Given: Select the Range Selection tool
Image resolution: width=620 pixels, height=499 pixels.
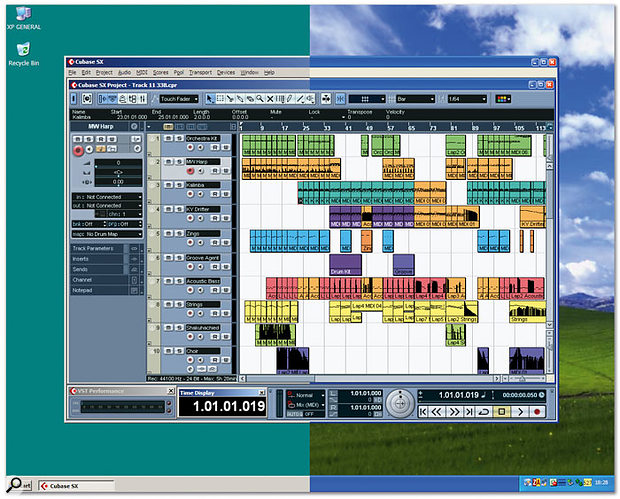Looking at the screenshot, I should [x=220, y=99].
